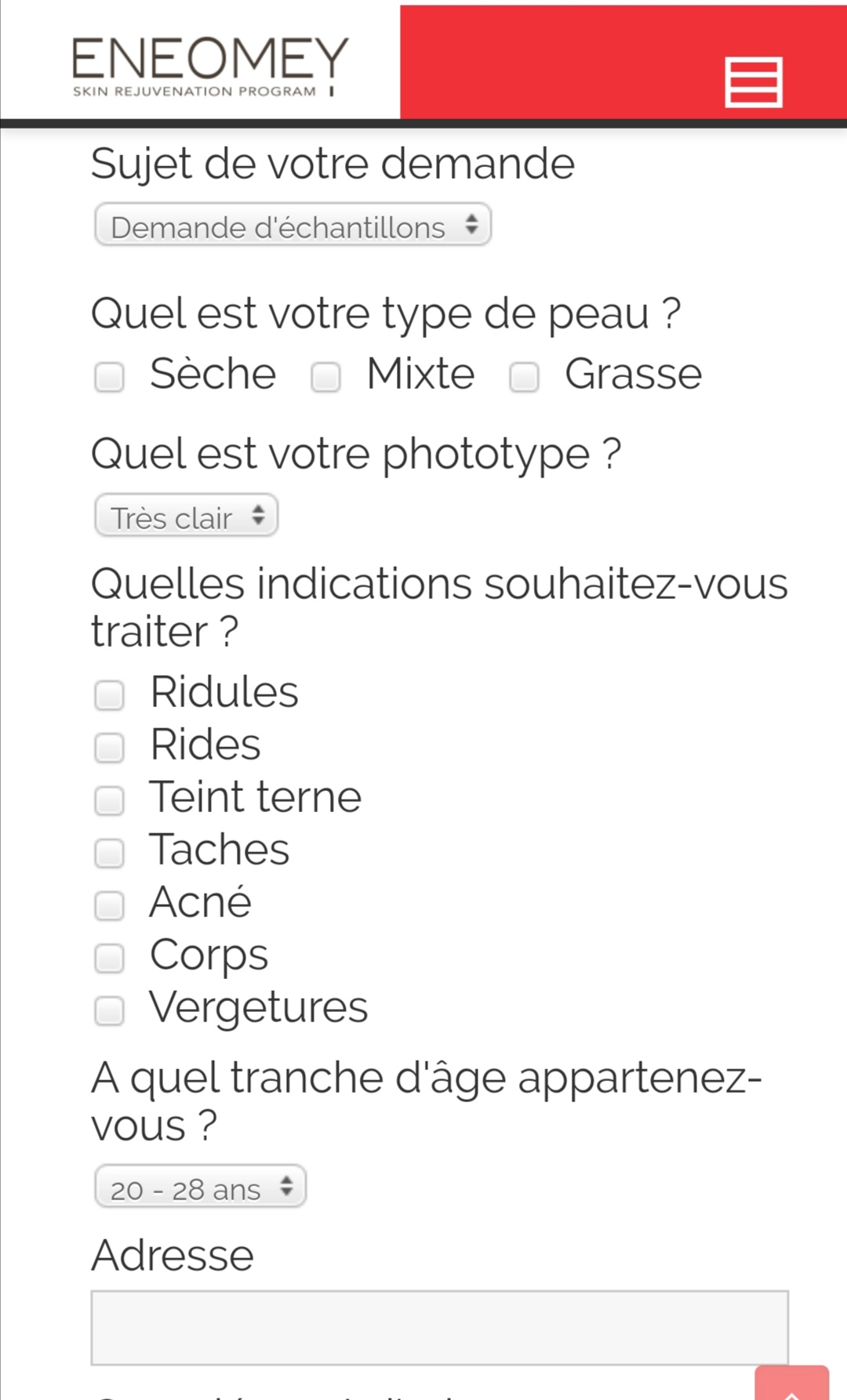This screenshot has width=847, height=1400.
Task: Click the Vergetures label text
Action: (259, 1007)
